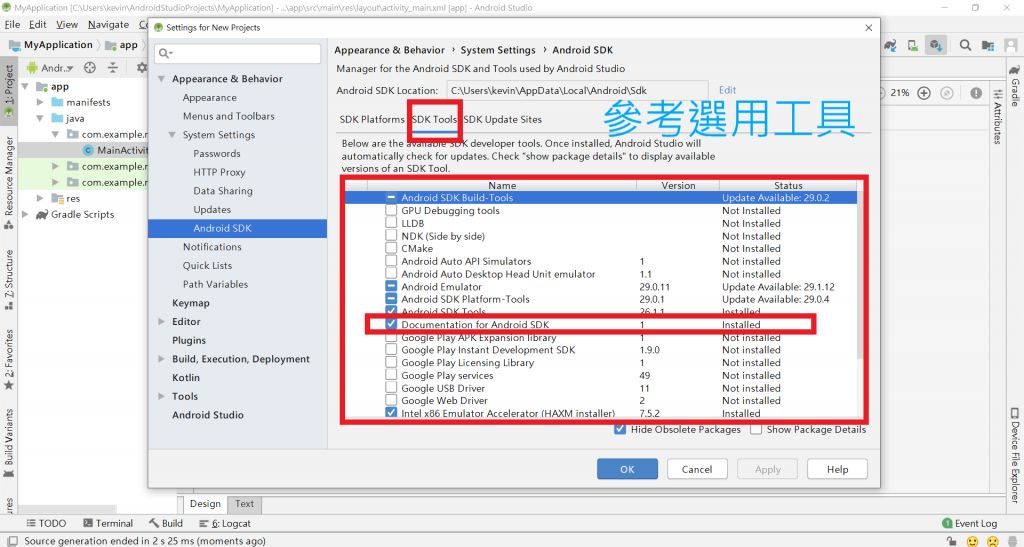Check the LLDB checkbox

tap(391, 223)
